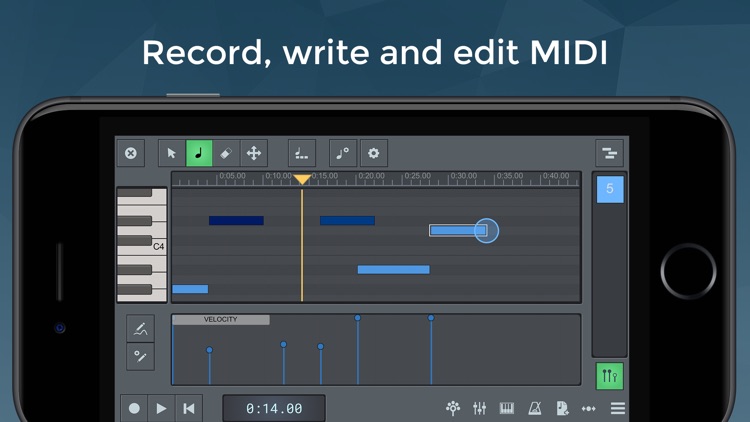Click the file import document icon
Image resolution: width=750 pixels, height=422 pixels.
[x=562, y=408]
